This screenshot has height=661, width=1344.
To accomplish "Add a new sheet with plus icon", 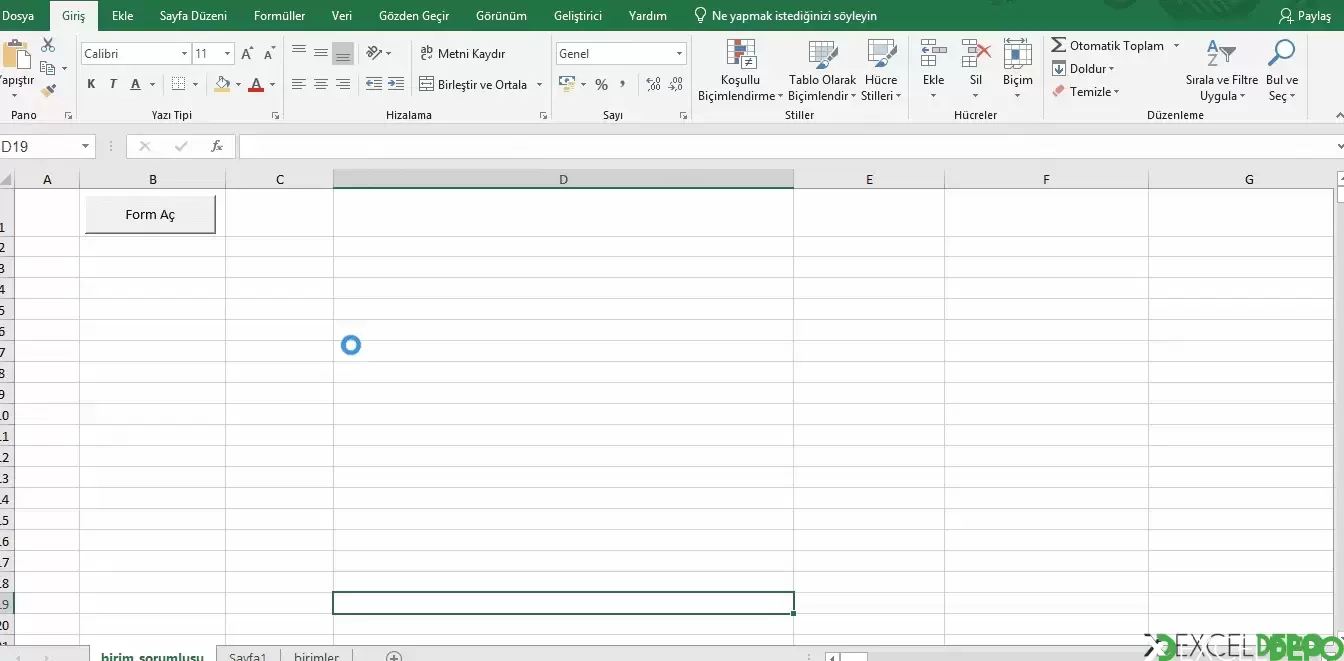I will click(x=394, y=656).
